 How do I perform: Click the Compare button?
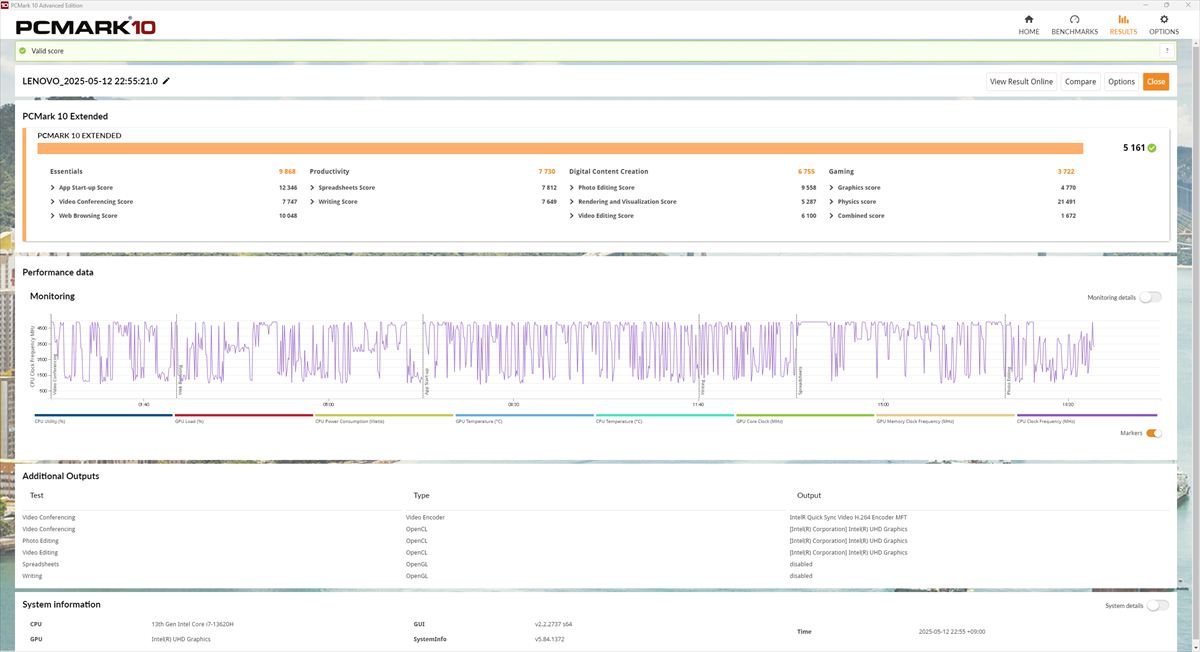(1080, 82)
